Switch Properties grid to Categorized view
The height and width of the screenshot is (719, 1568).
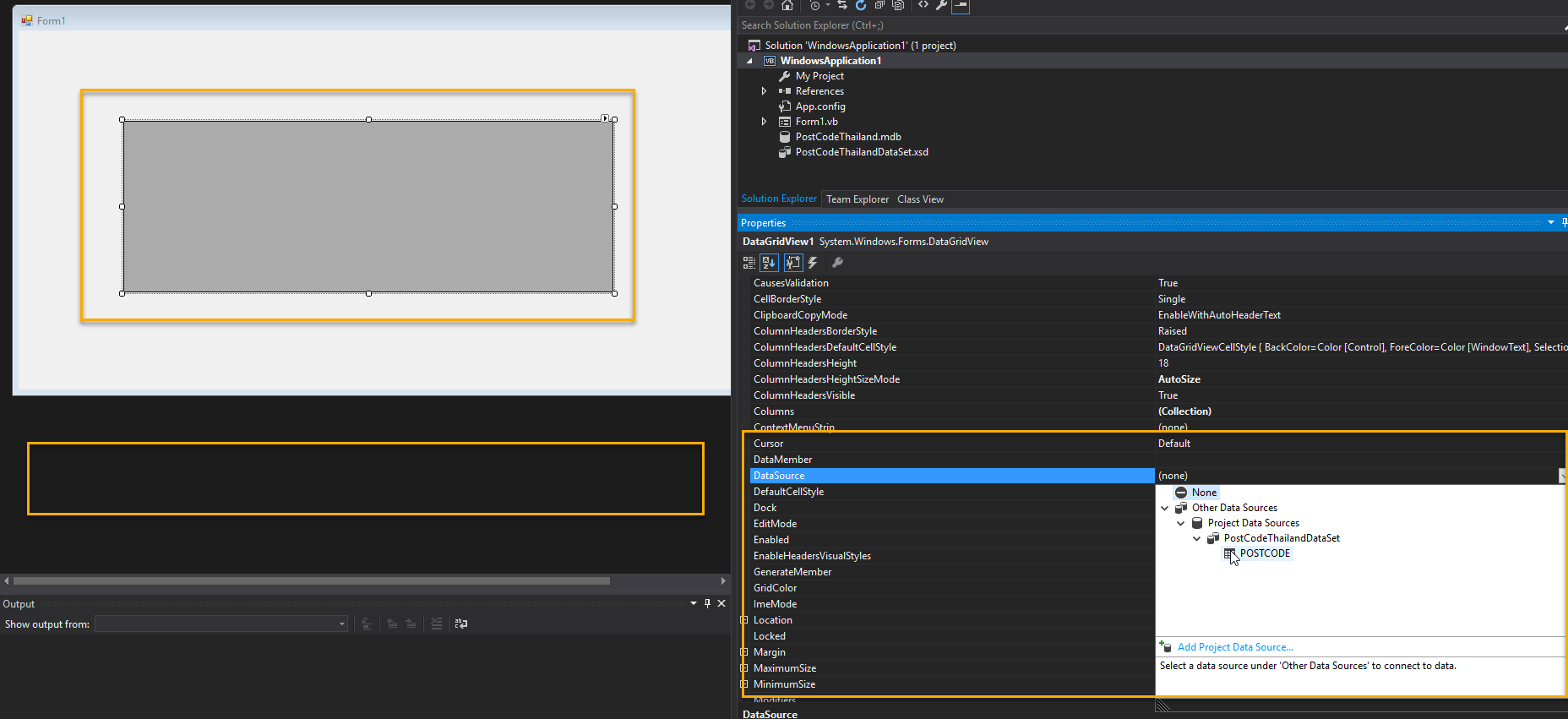tap(749, 263)
